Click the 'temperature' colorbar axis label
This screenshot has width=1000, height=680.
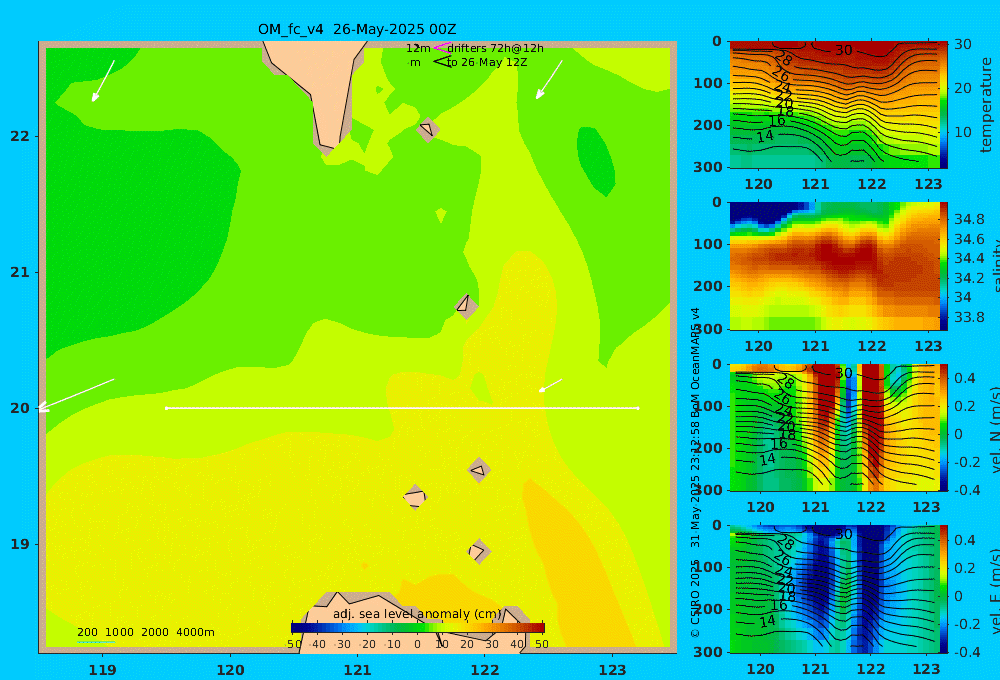point(987,105)
